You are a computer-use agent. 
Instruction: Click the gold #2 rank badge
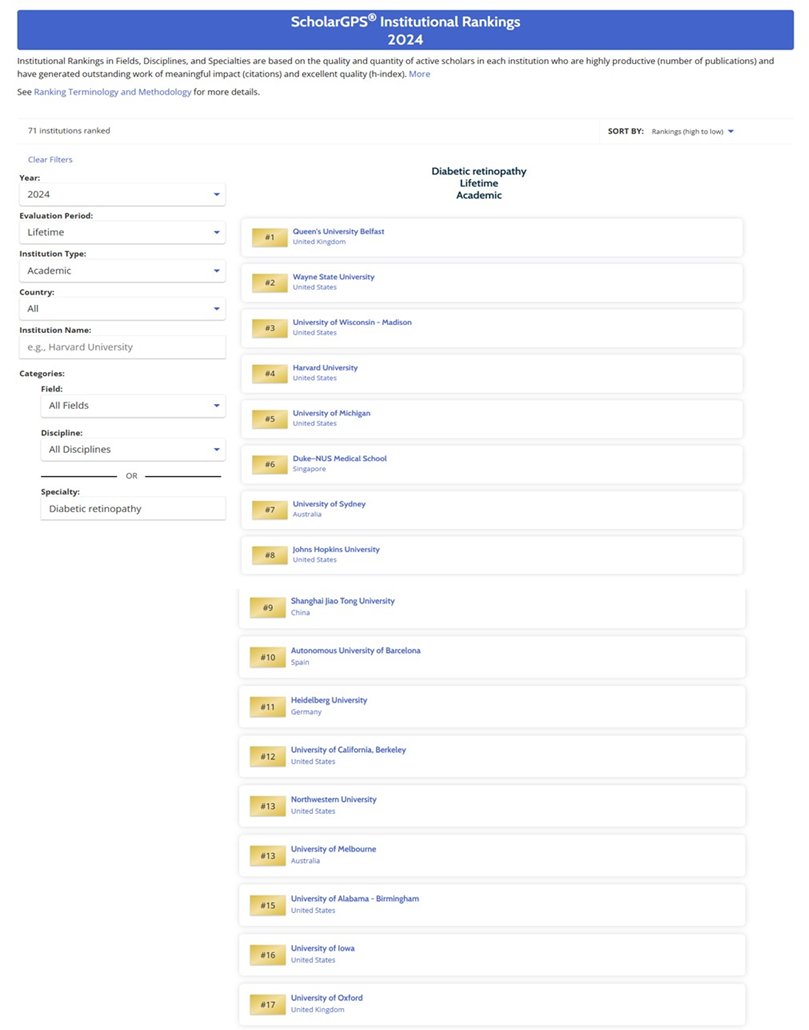(270, 282)
